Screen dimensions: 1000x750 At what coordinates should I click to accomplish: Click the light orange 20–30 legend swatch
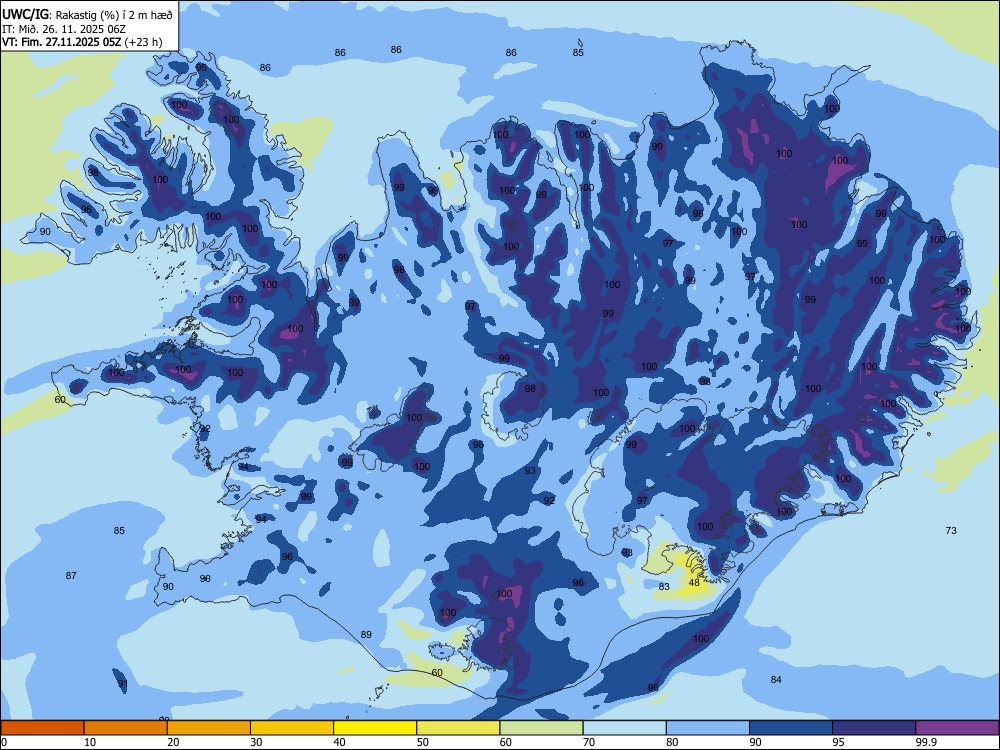[209, 728]
